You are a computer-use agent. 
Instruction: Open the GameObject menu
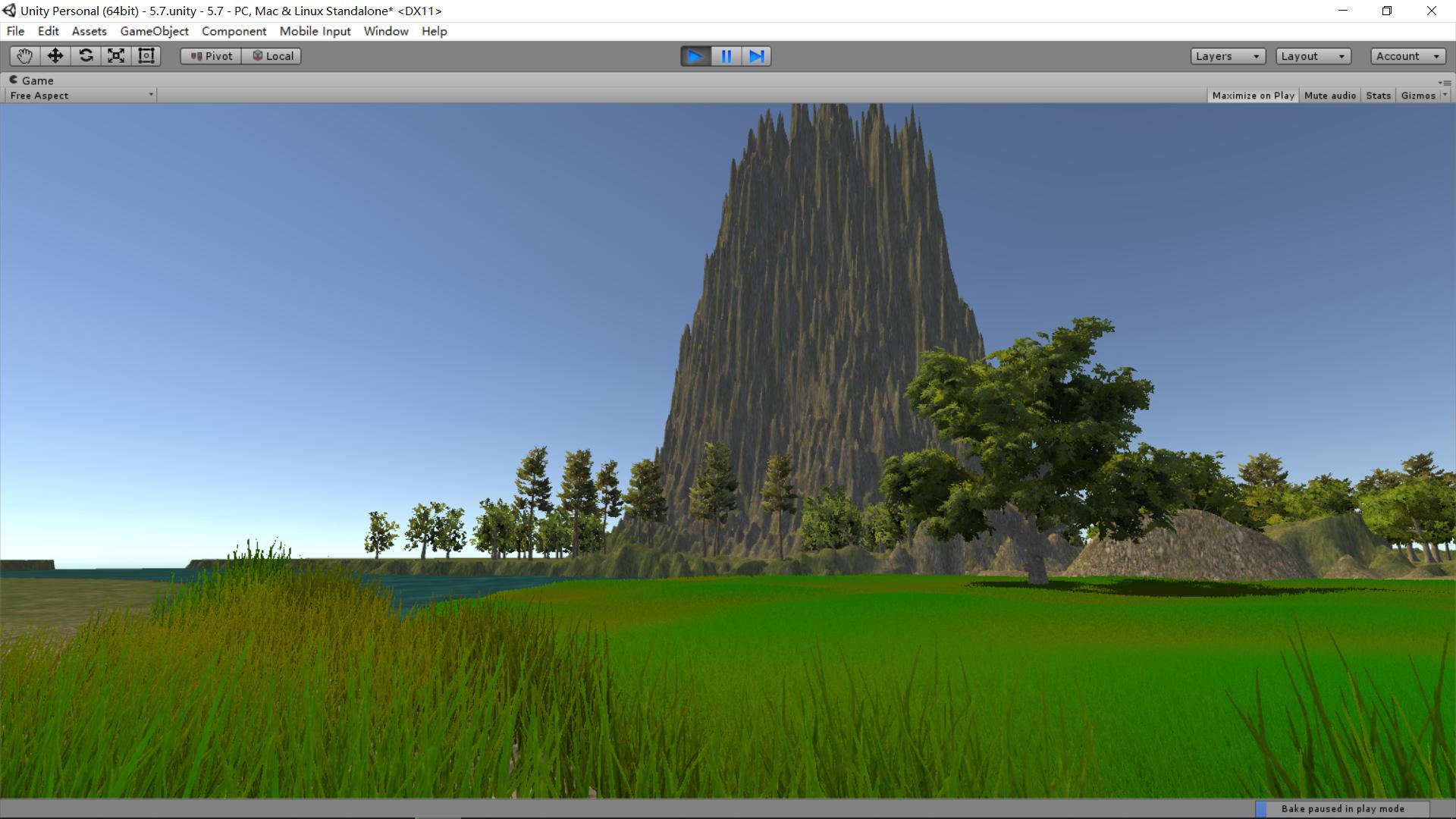154,31
